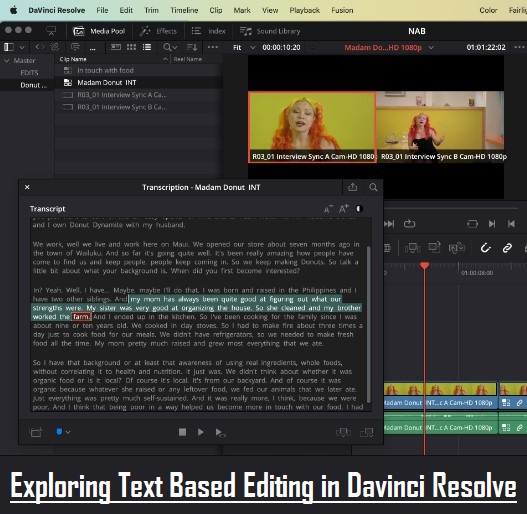Export the transcript with share icon
527x514 pixels.
coord(352,187)
